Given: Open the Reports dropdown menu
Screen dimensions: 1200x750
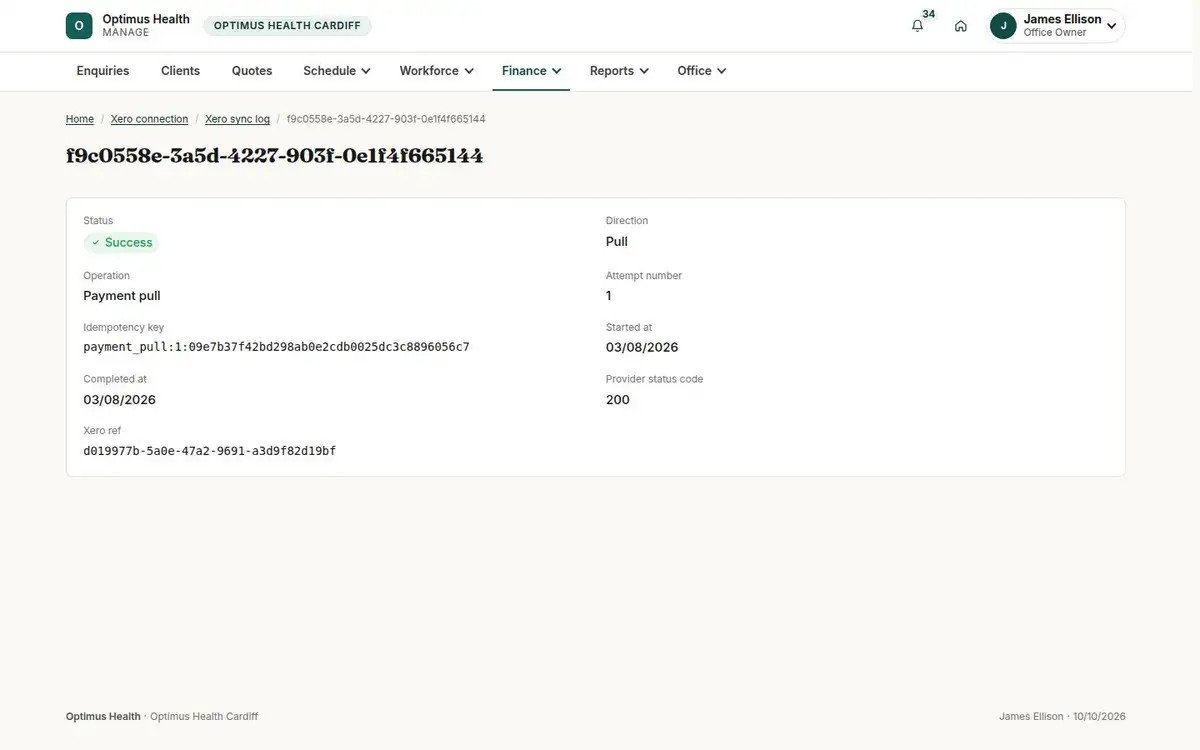Looking at the screenshot, I should pos(619,71).
